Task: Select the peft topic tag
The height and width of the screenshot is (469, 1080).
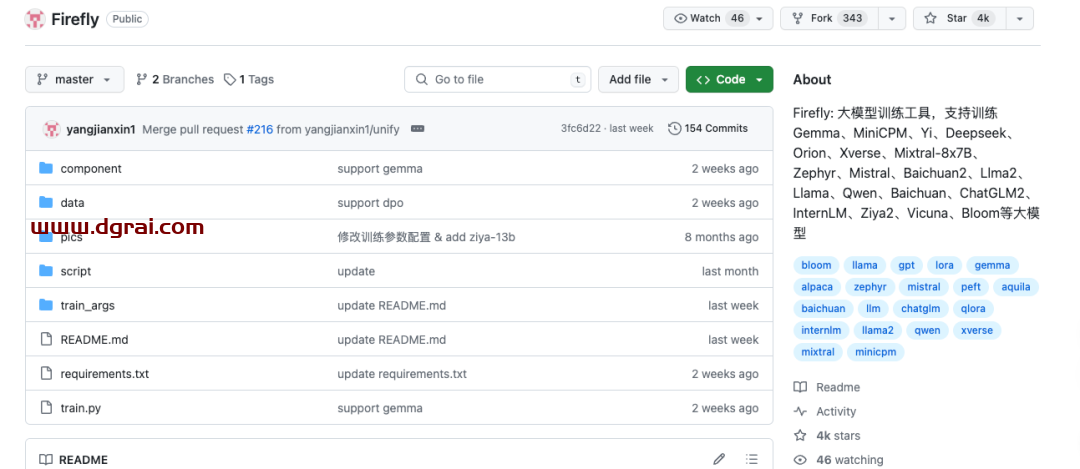Action: coord(970,287)
